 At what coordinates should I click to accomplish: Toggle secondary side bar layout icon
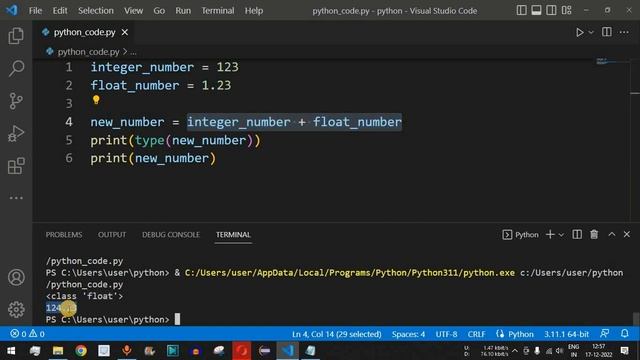point(551,10)
